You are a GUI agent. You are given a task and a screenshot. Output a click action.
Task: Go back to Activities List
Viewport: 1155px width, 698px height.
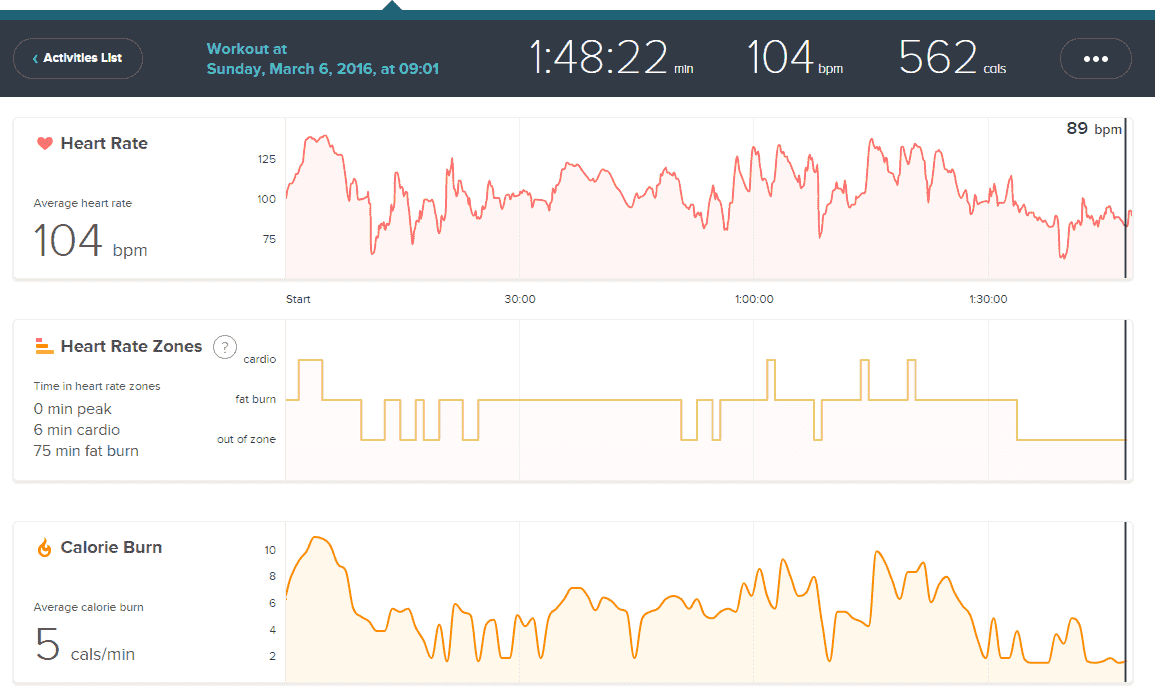pyautogui.click(x=78, y=58)
